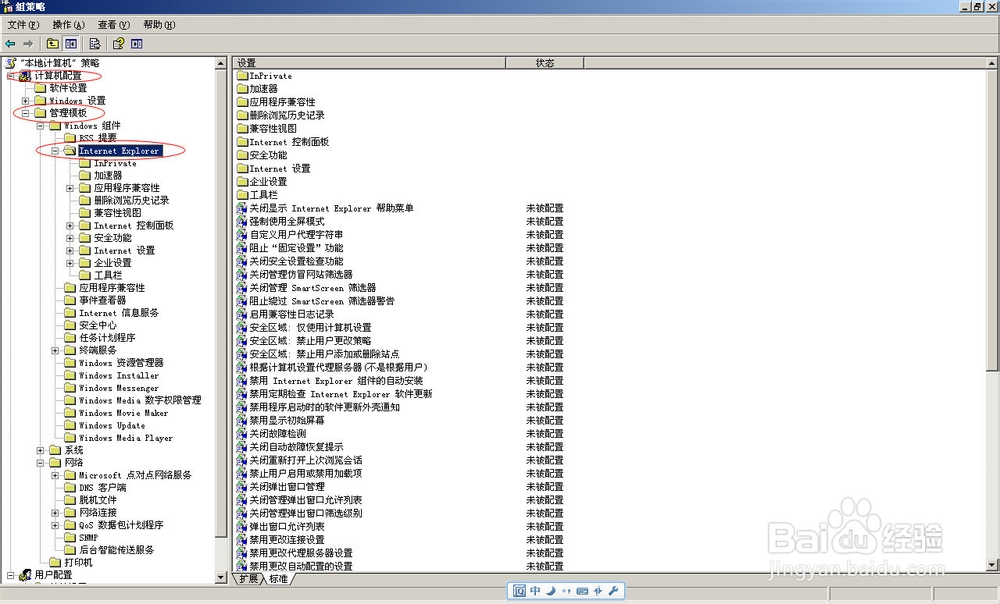Click the 计算机配置 computer icon in tree
The height and width of the screenshot is (604, 1000).
(26, 76)
